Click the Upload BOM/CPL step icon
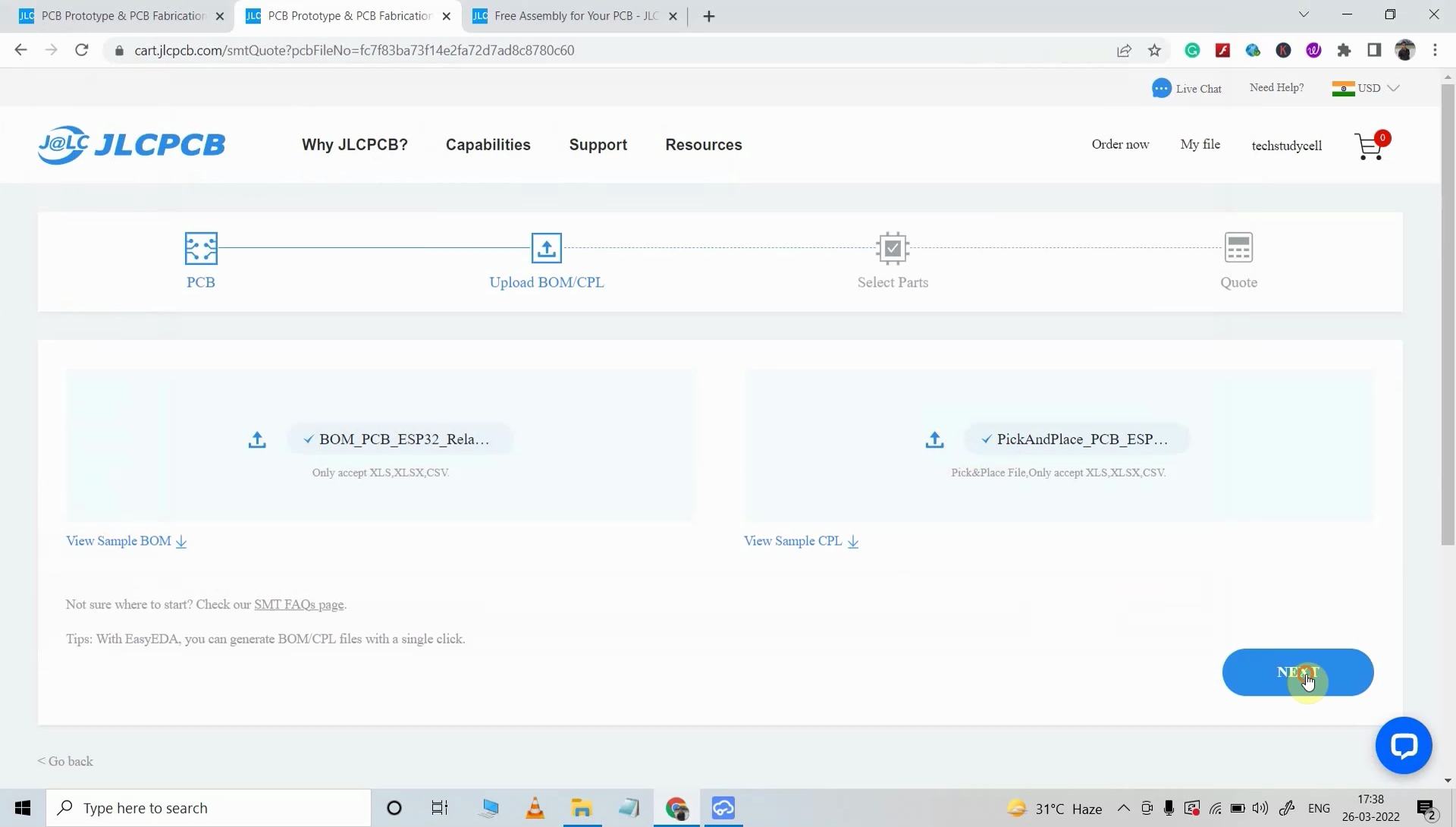This screenshot has height=827, width=1456. click(544, 248)
